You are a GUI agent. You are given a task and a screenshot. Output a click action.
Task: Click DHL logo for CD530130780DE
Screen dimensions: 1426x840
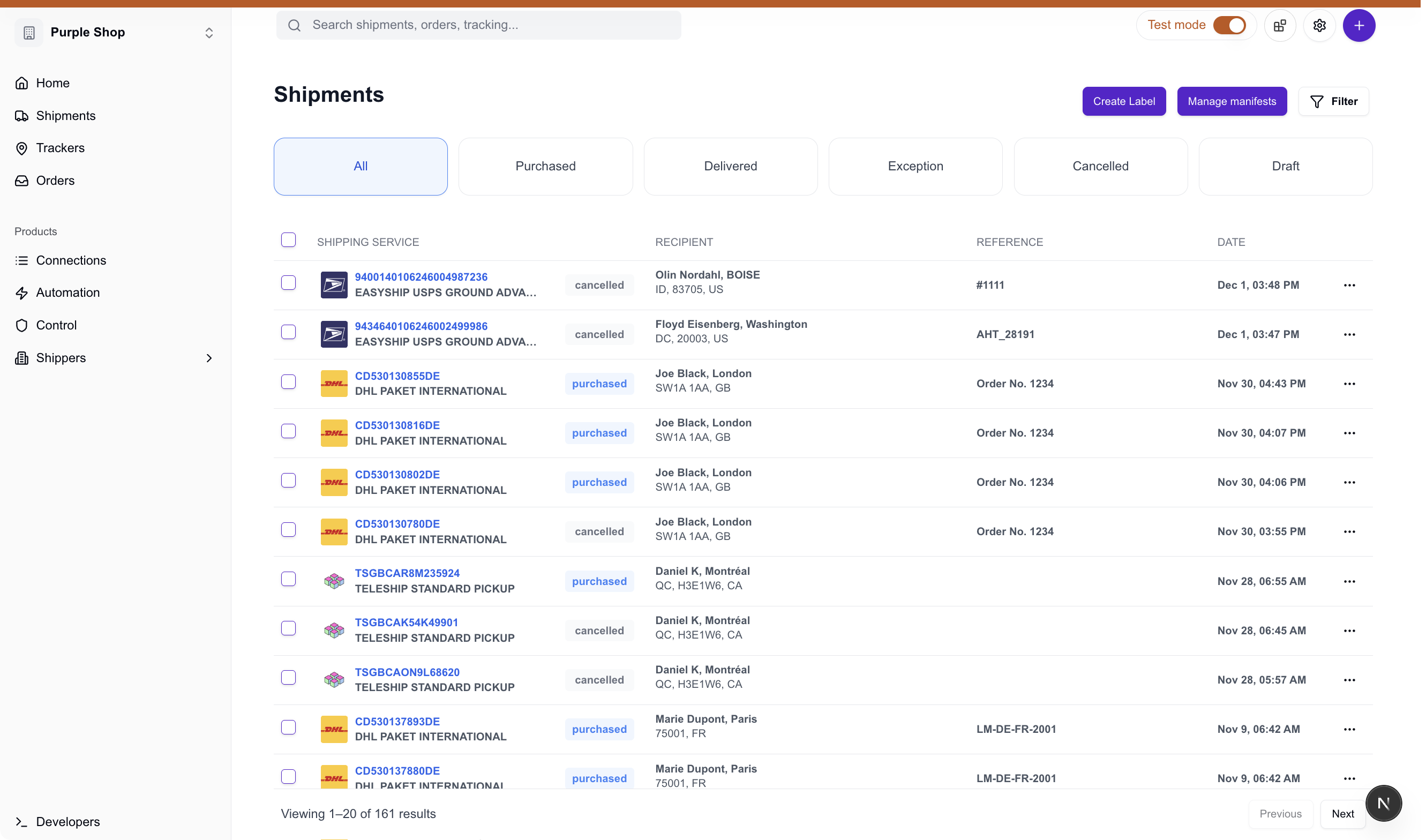pos(334,531)
